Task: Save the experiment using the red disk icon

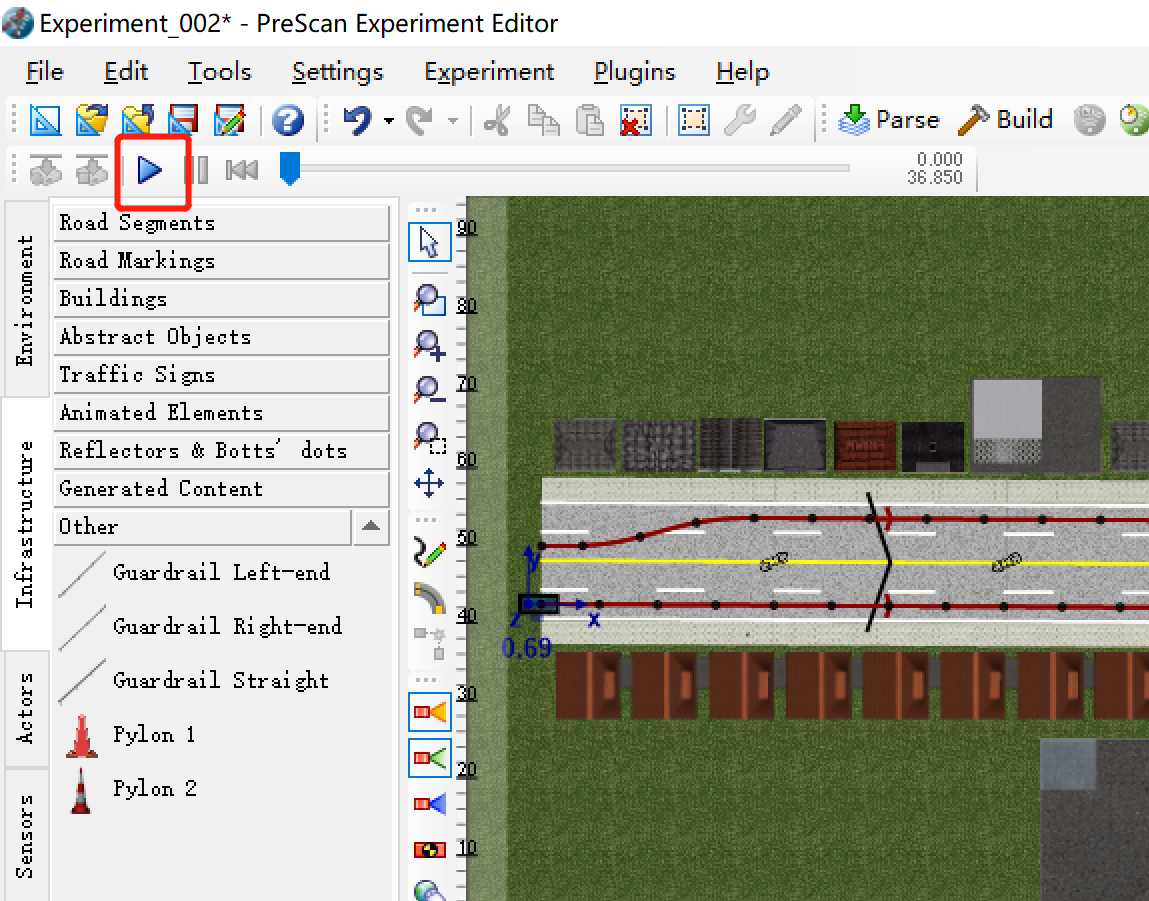Action: 183,120
